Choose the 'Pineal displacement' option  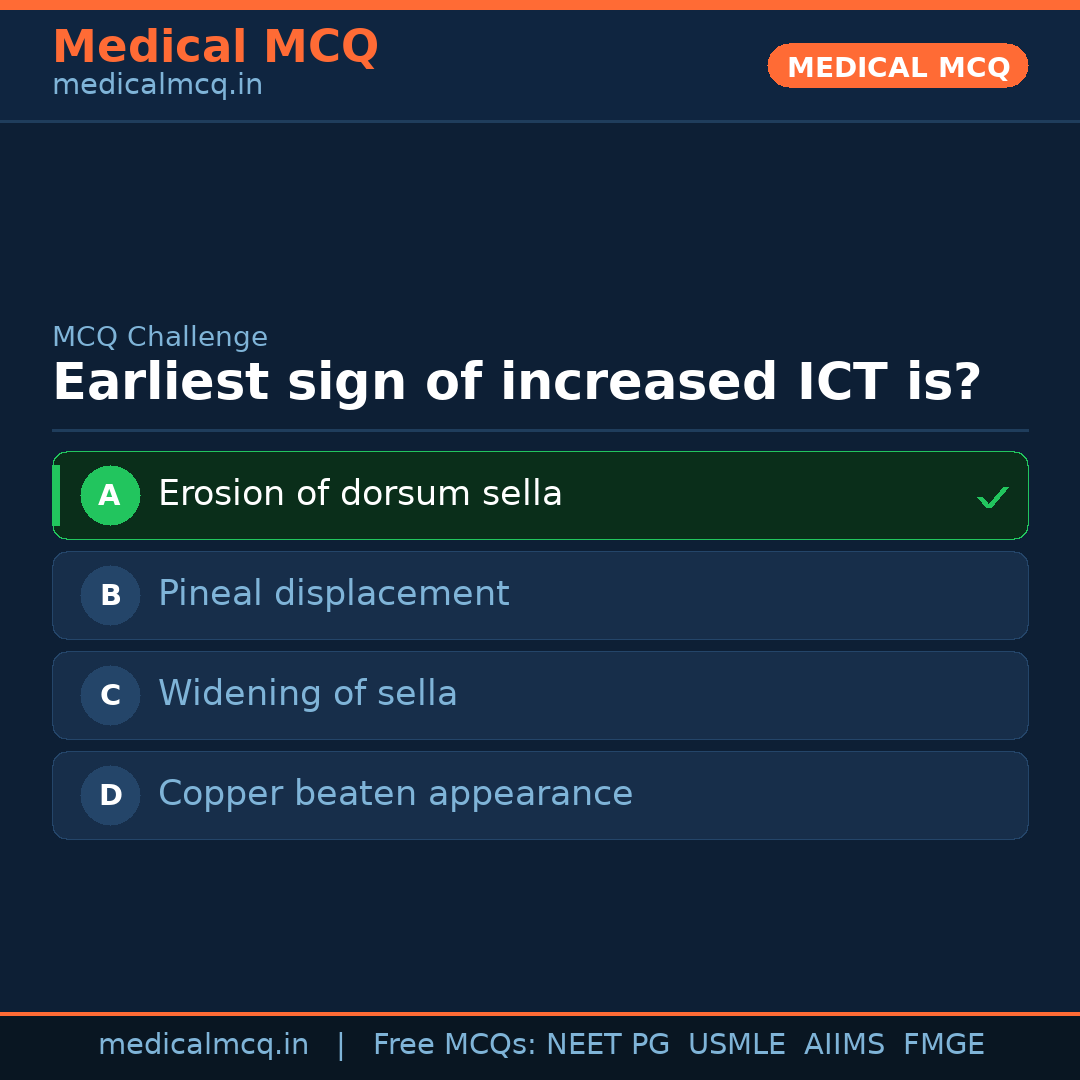(334, 594)
